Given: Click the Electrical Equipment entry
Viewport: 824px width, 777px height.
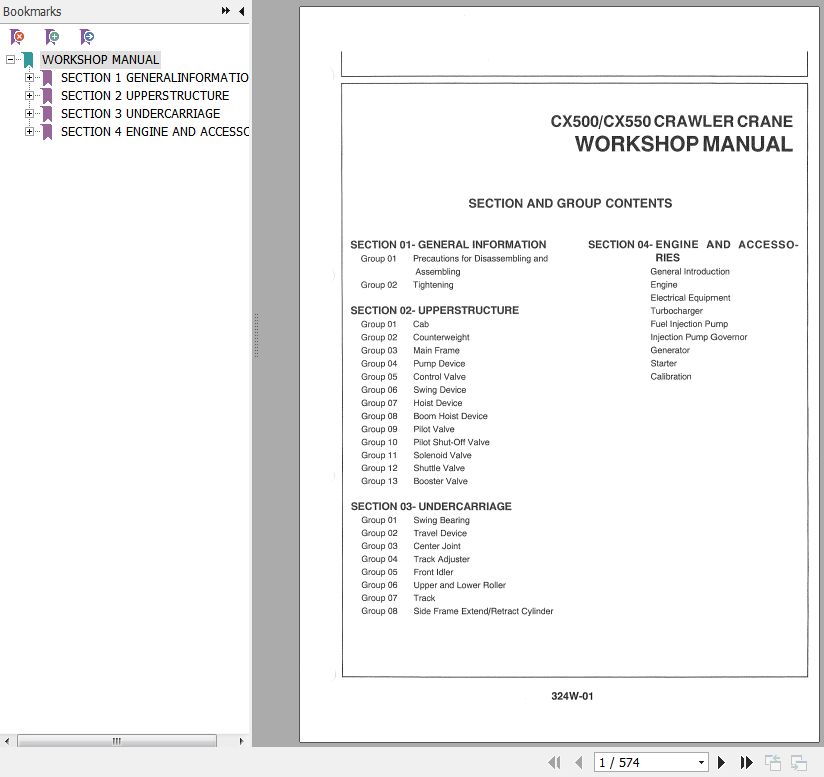Looking at the screenshot, I should (690, 298).
